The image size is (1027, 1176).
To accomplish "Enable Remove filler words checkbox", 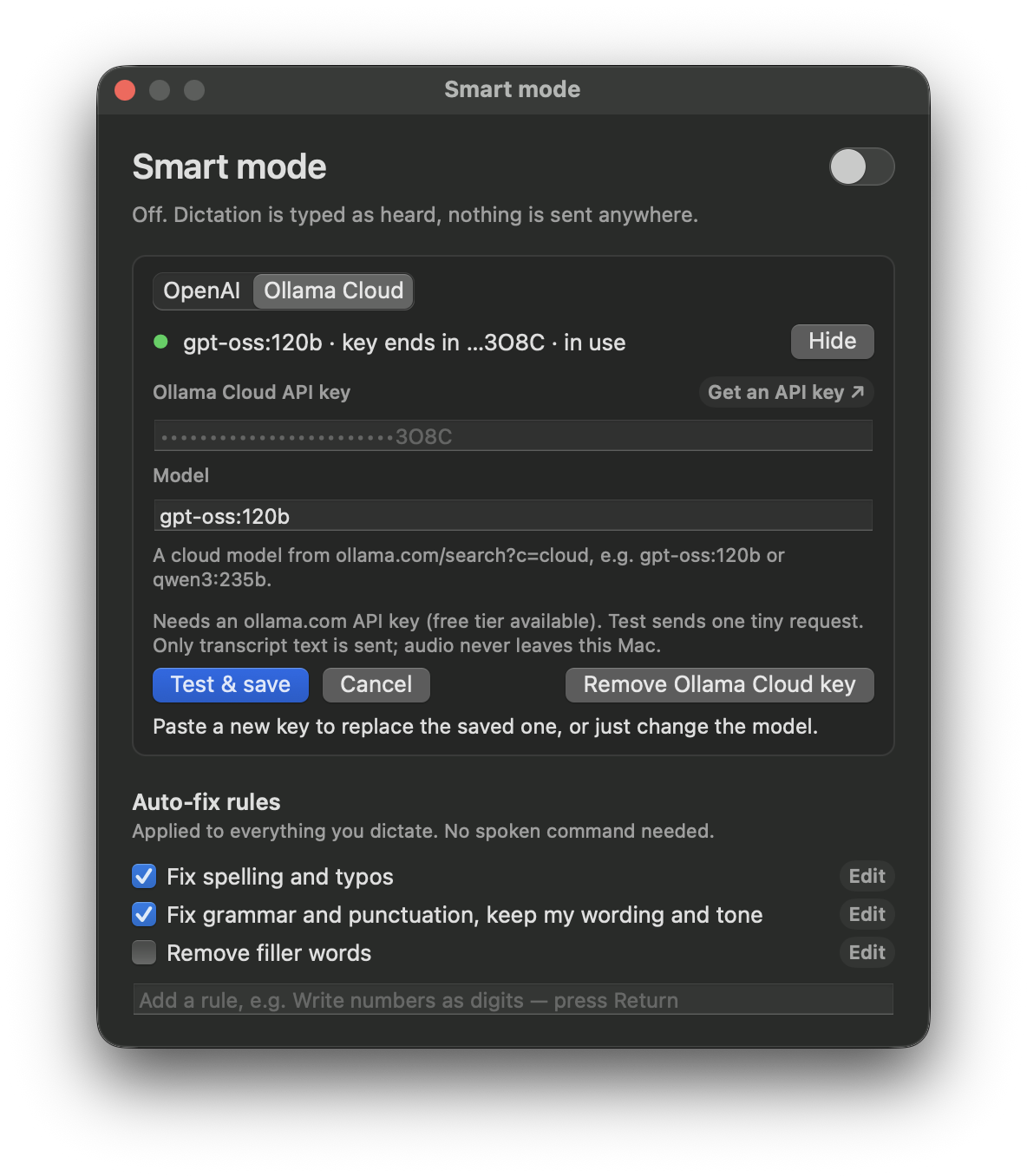I will (x=144, y=952).
